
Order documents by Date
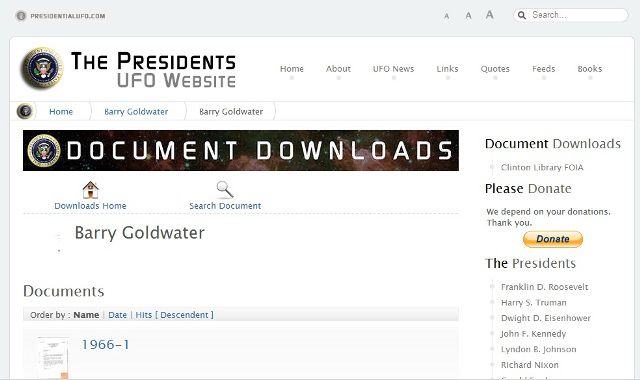pos(118,315)
